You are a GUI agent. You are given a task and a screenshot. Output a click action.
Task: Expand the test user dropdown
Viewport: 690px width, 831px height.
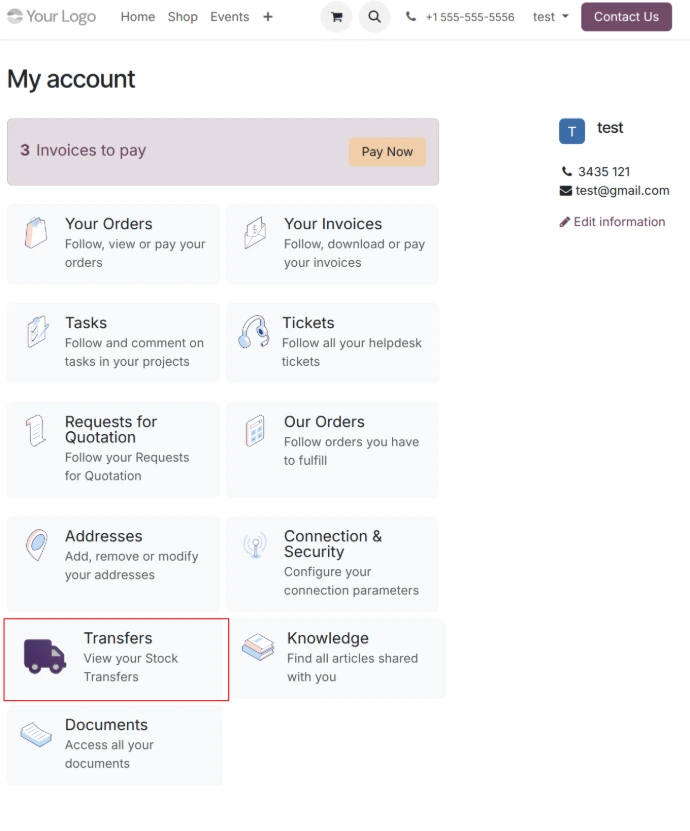click(550, 17)
